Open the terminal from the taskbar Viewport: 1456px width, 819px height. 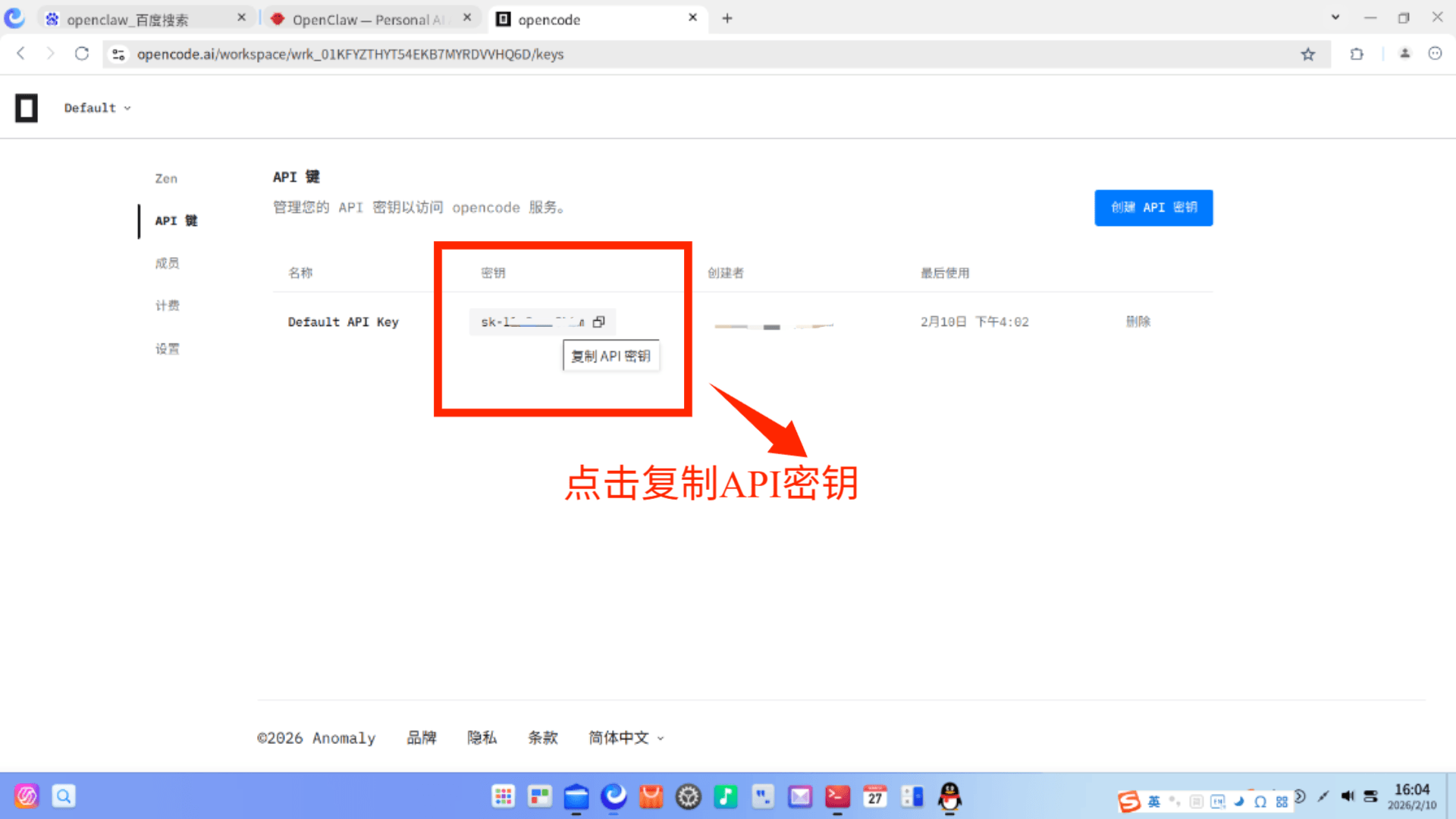pos(837,797)
